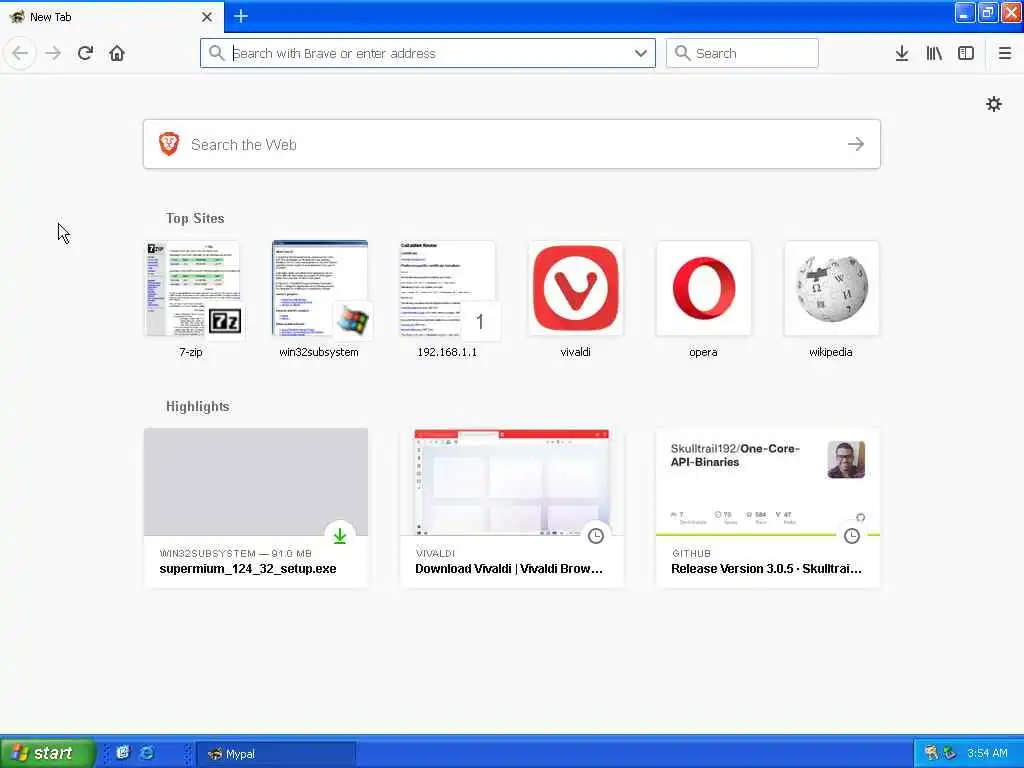This screenshot has height=768, width=1024.
Task: Reload the current page
Action: (85, 53)
